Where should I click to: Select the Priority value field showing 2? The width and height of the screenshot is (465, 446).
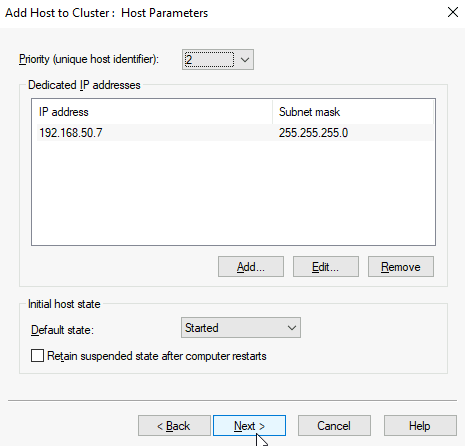point(209,60)
